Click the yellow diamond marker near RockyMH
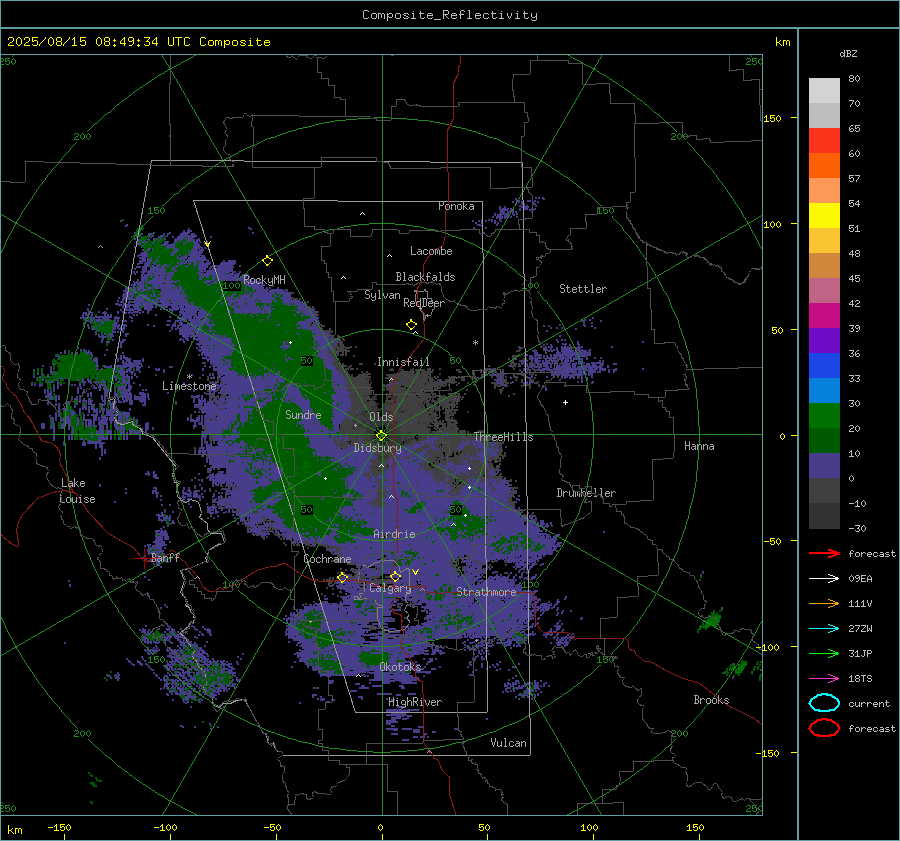Viewport: 900px width, 841px height. point(267,261)
